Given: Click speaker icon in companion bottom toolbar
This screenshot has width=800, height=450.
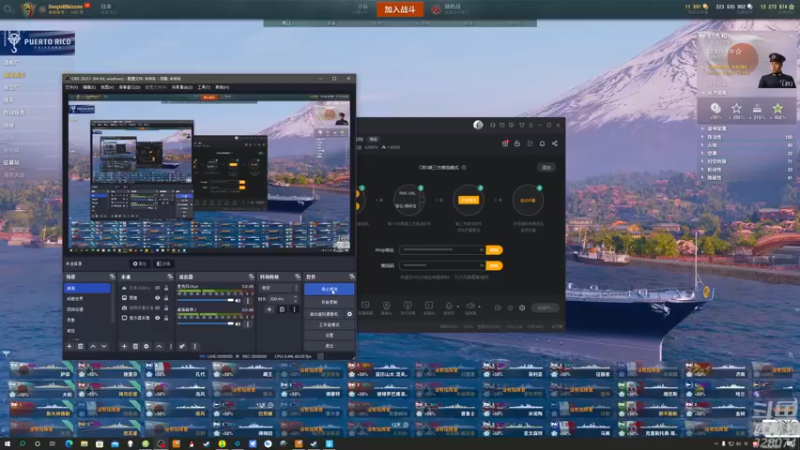Looking at the screenshot, I should click(x=470, y=306).
